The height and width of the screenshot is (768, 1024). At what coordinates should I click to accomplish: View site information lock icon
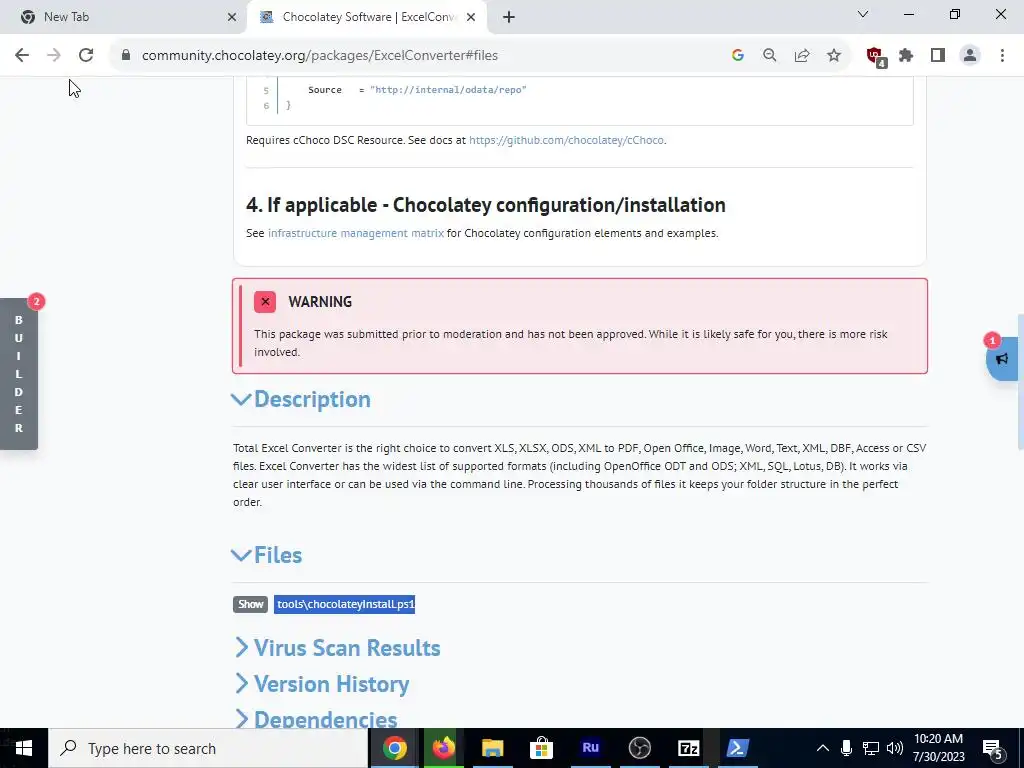click(126, 56)
